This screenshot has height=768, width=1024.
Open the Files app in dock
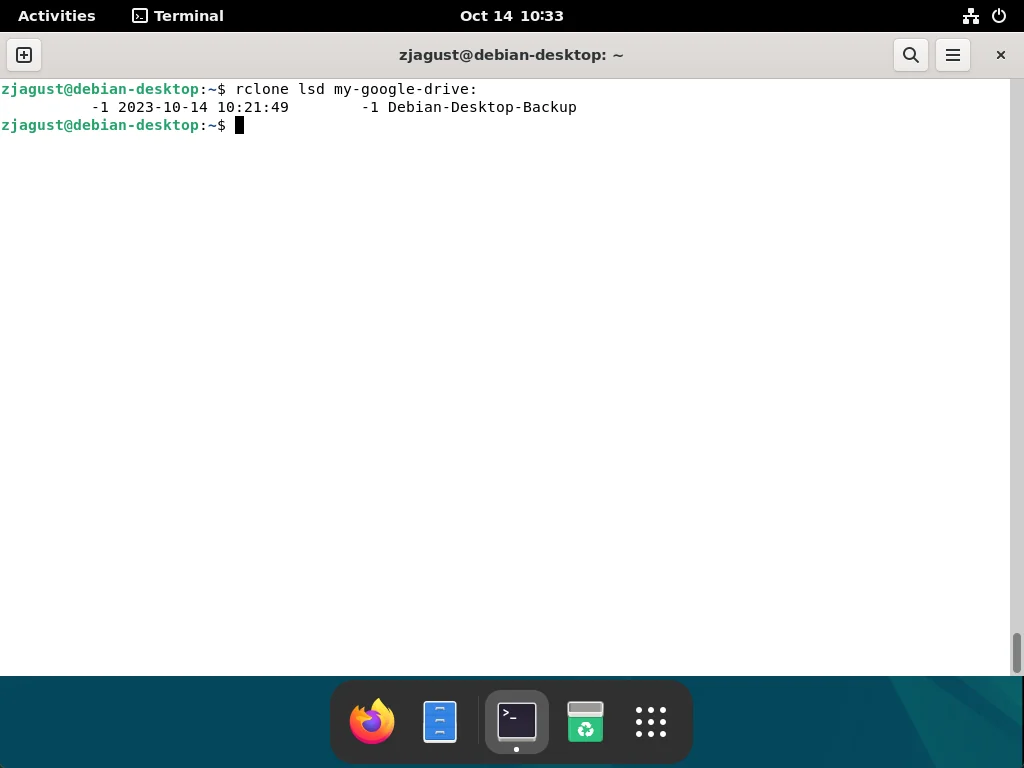440,722
